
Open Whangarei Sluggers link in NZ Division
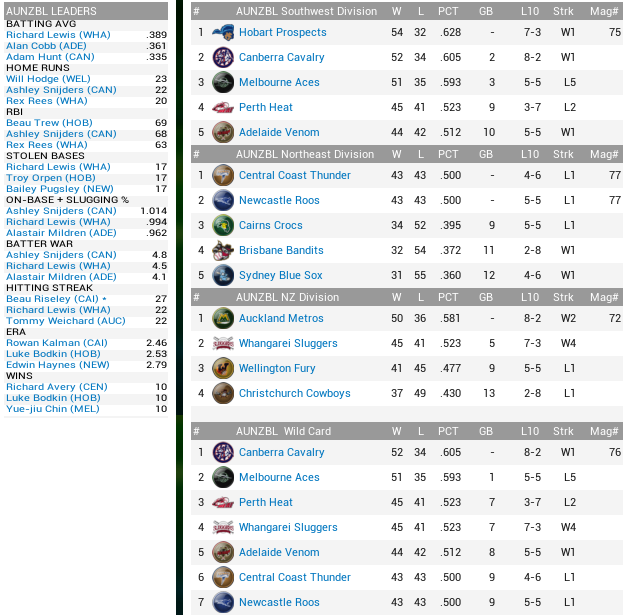[288, 343]
